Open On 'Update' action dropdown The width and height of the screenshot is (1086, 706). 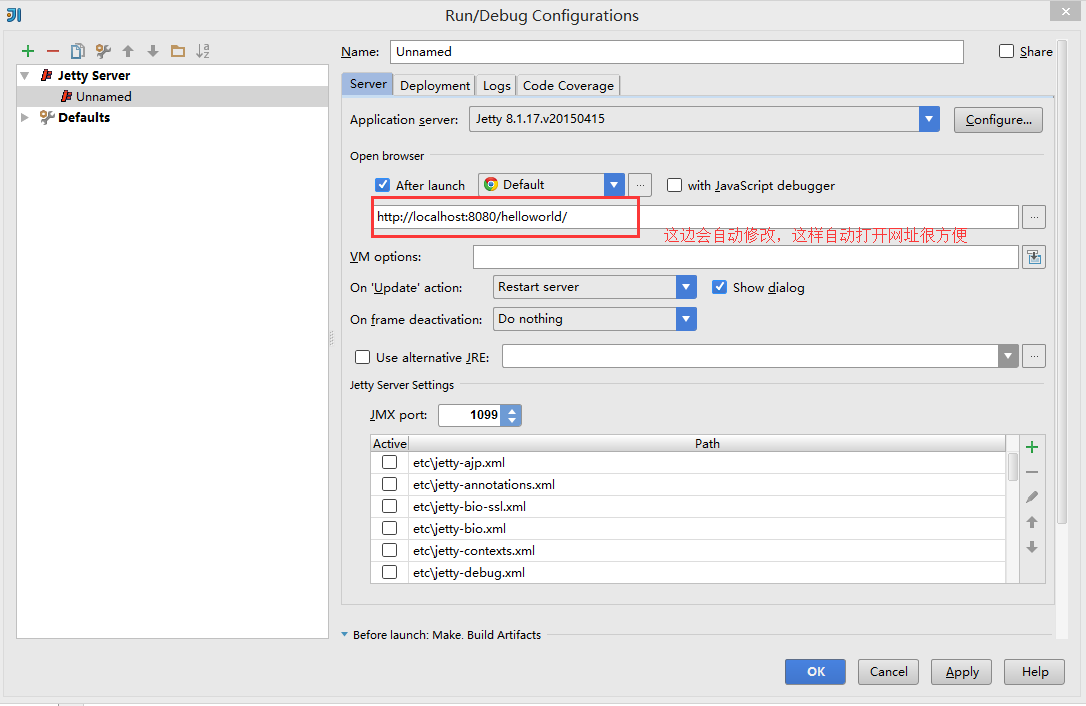(x=686, y=287)
